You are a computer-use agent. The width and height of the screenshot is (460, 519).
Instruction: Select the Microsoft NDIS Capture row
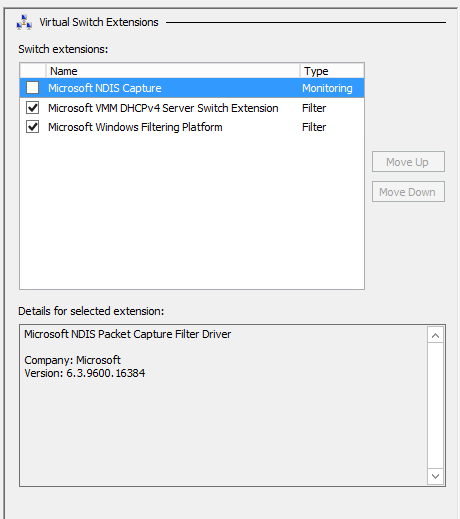click(192, 88)
